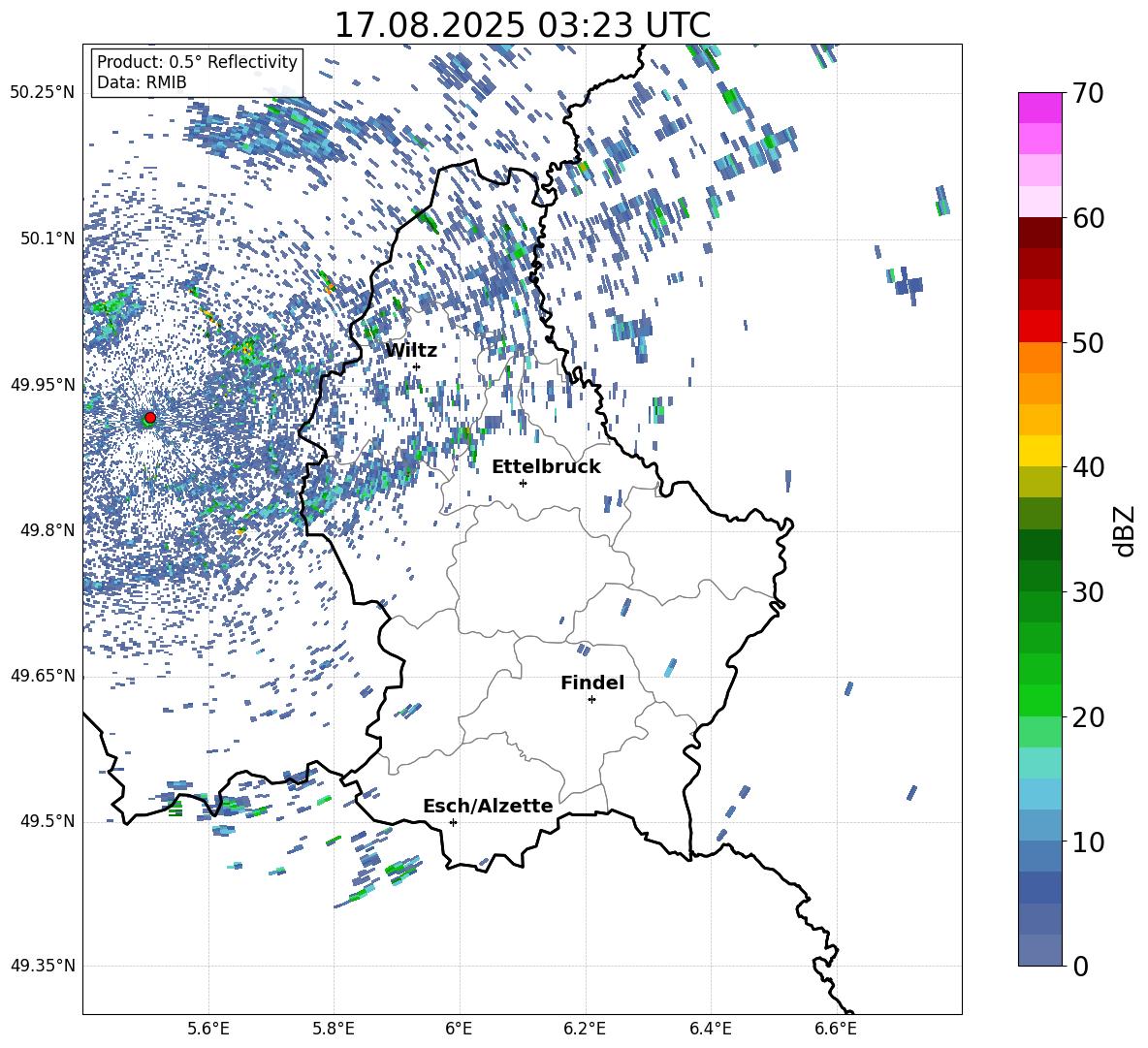
Task: Click the 30 tick label on colorbar
Action: coord(1088,592)
